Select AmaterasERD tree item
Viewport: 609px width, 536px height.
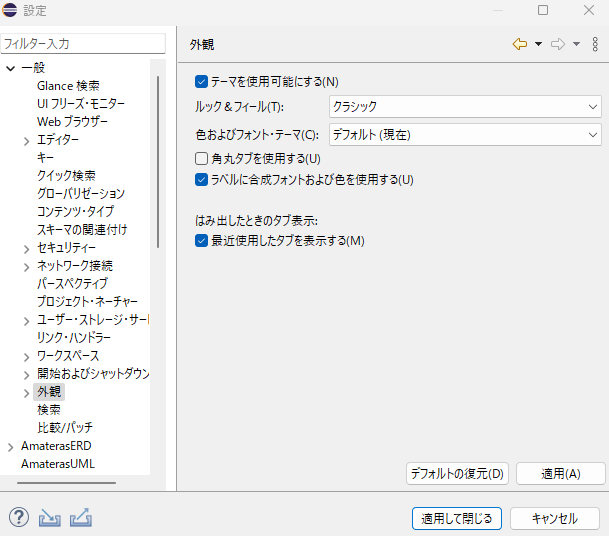coord(56,446)
